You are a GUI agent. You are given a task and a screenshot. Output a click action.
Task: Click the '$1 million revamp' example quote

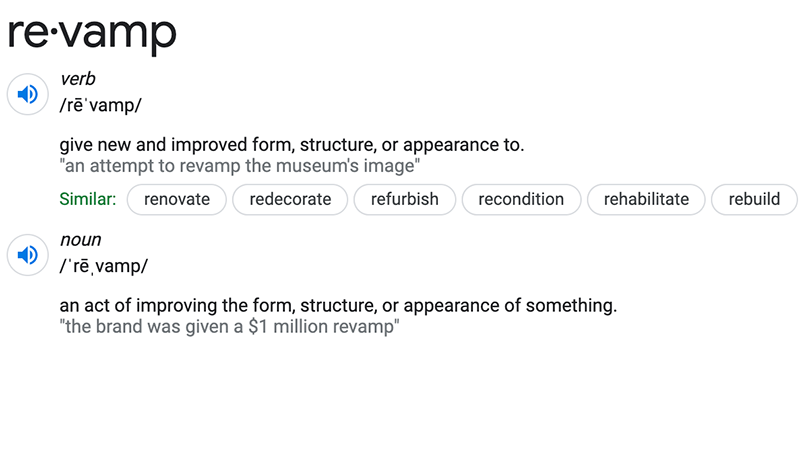[230, 327]
